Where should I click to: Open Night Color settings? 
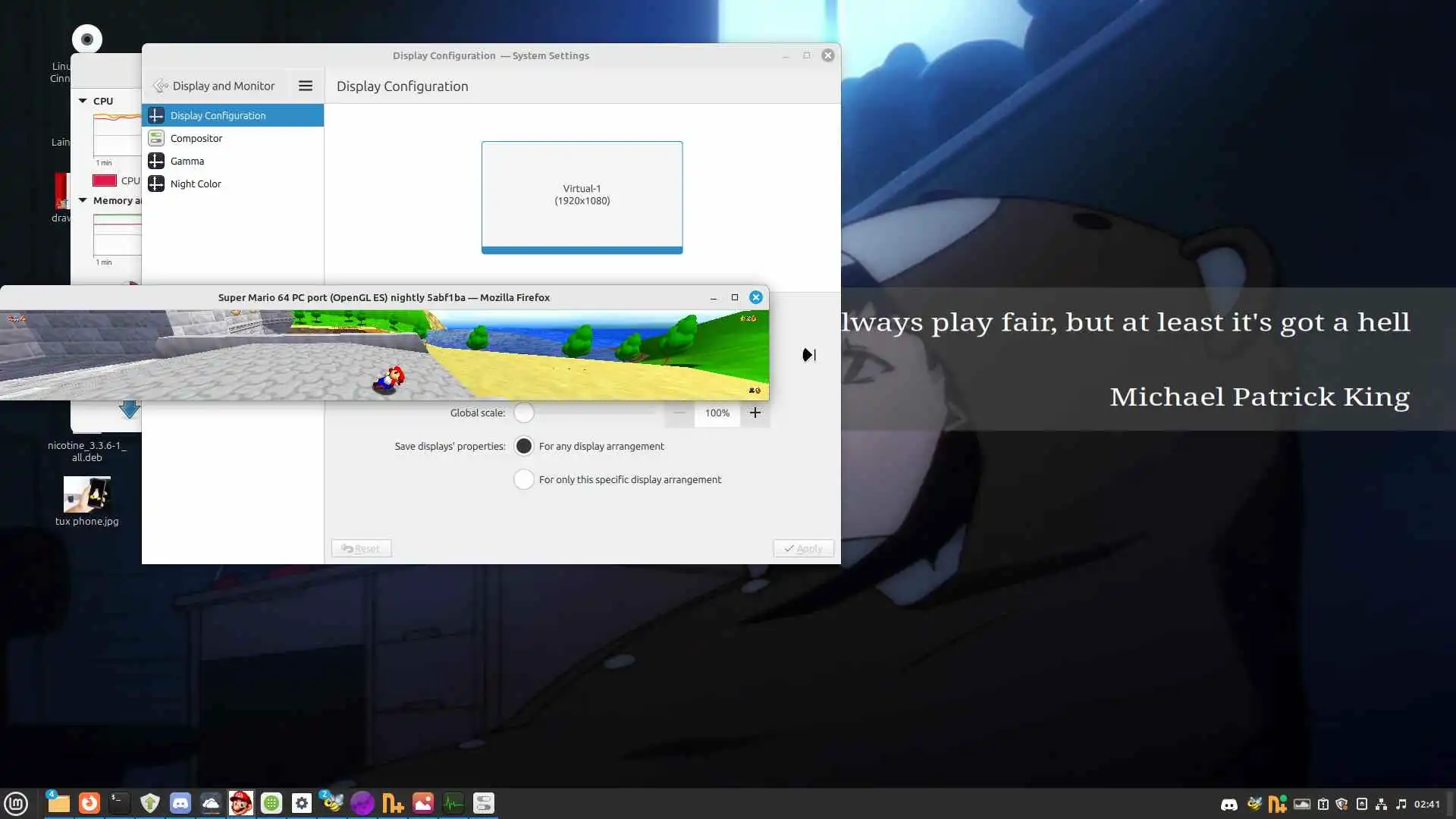click(196, 184)
